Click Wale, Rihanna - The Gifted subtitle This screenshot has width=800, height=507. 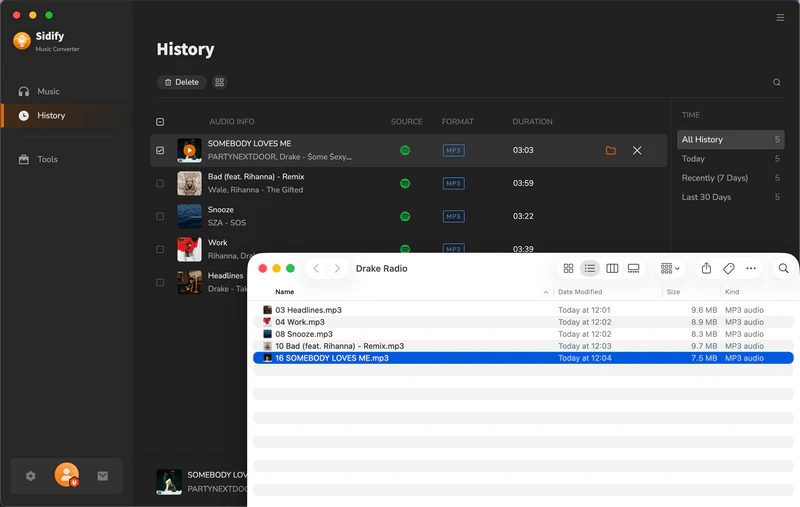tap(255, 190)
